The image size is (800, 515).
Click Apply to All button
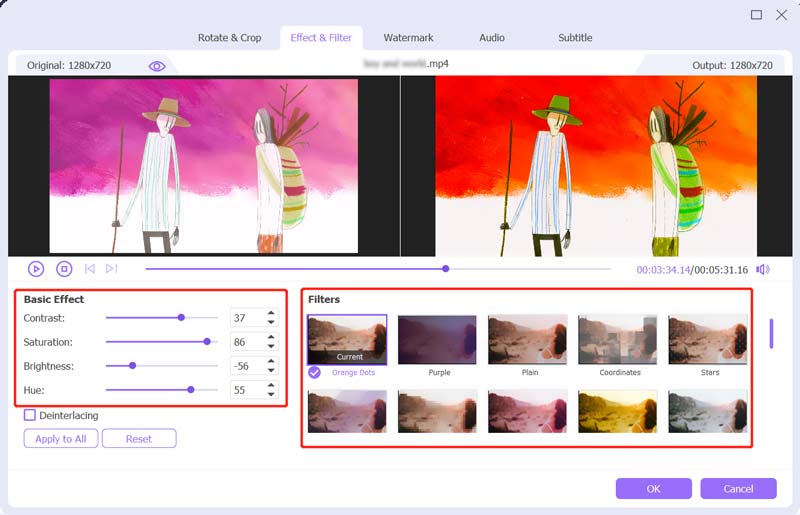[61, 438]
